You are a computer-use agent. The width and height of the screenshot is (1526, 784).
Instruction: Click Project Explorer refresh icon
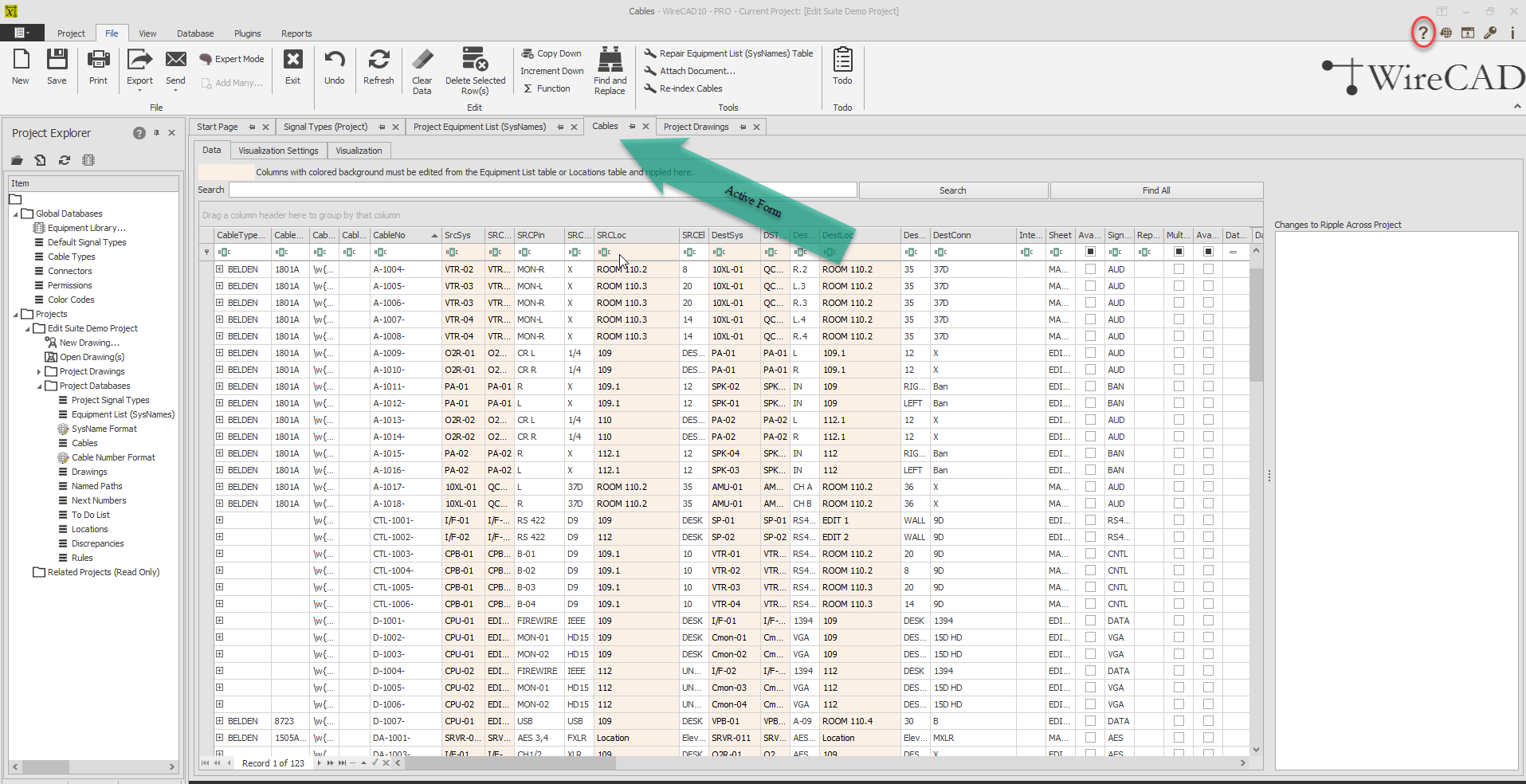(65, 160)
